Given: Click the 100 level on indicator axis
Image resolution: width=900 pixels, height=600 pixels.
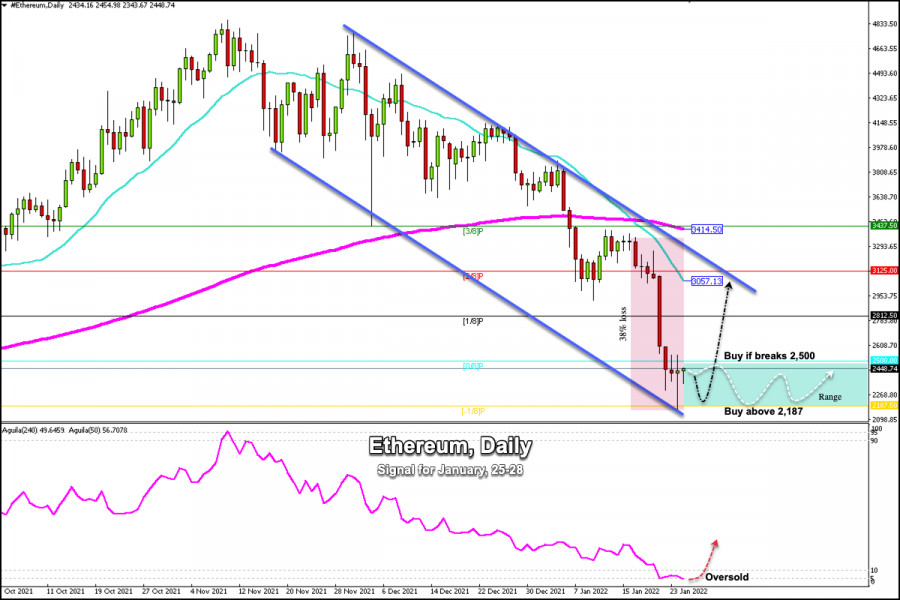Looking at the screenshot, I should (x=876, y=429).
